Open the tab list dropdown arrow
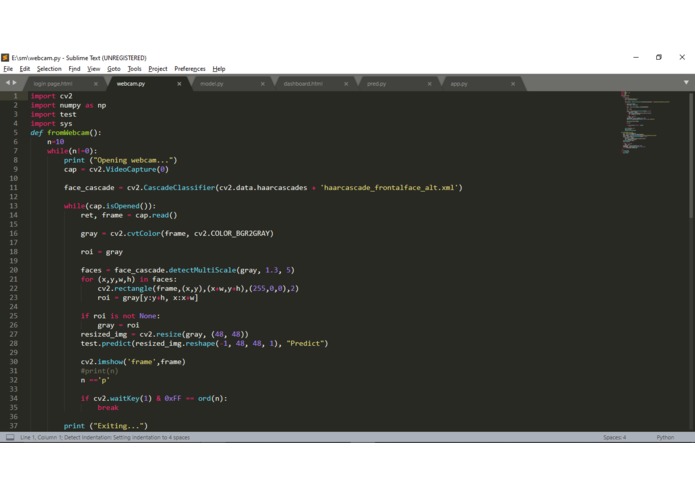Image resolution: width=695 pixels, height=494 pixels. (x=686, y=82)
